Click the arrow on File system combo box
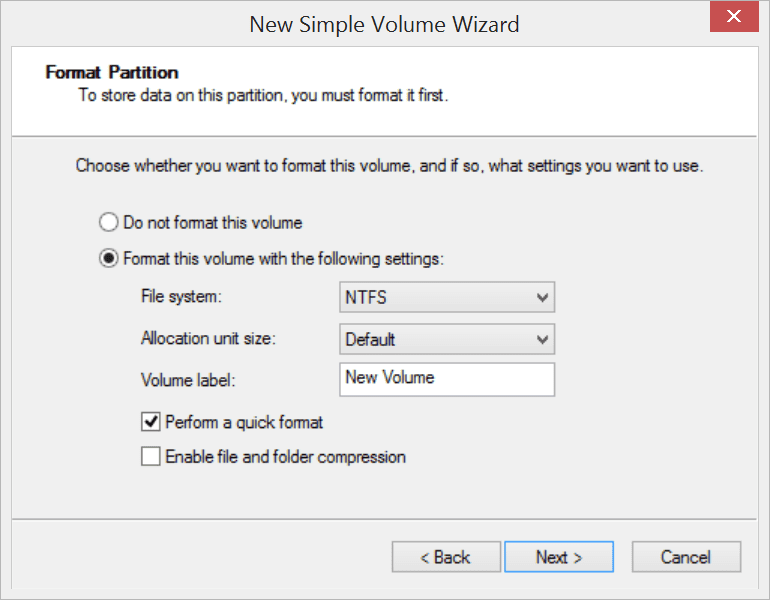The height and width of the screenshot is (600, 770). click(x=542, y=298)
